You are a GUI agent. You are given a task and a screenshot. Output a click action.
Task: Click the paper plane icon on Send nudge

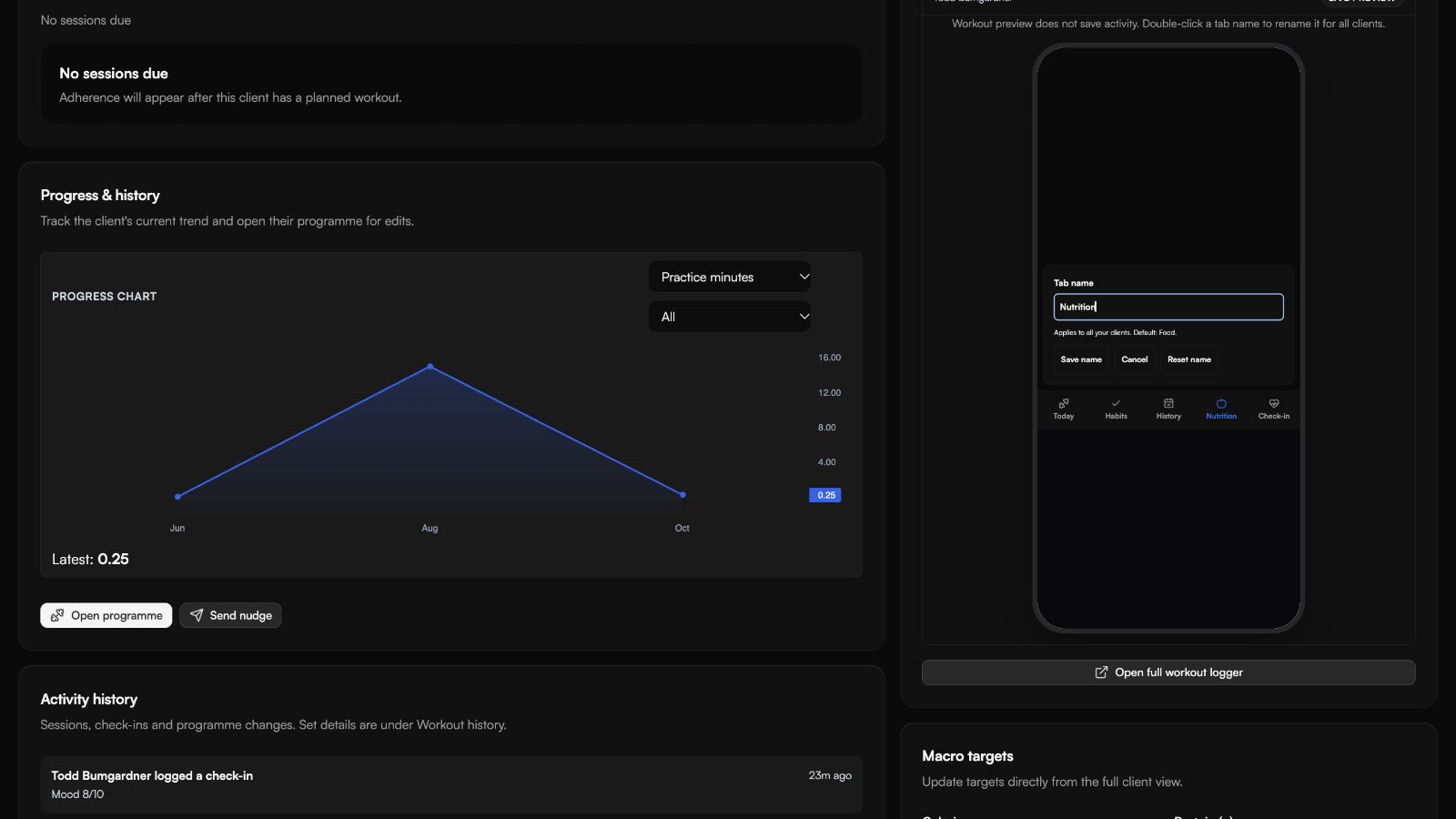coord(197,615)
